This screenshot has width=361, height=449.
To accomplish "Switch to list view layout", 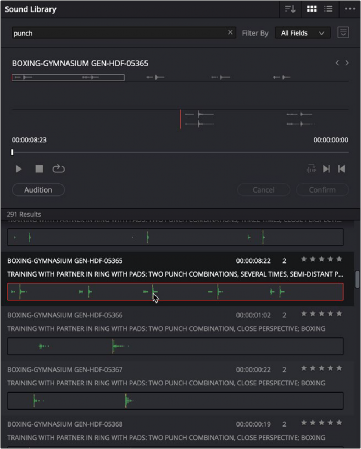I will pyautogui.click(x=328, y=9).
